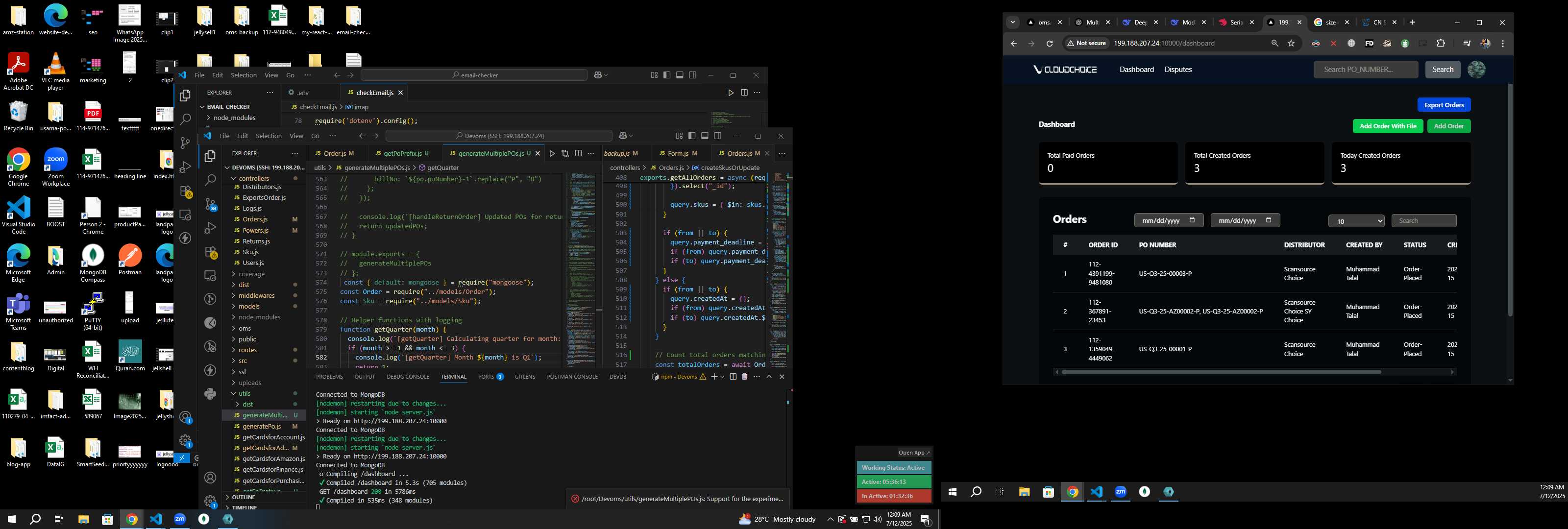
Task: Open new Chrome tab
Action: coord(1412,23)
